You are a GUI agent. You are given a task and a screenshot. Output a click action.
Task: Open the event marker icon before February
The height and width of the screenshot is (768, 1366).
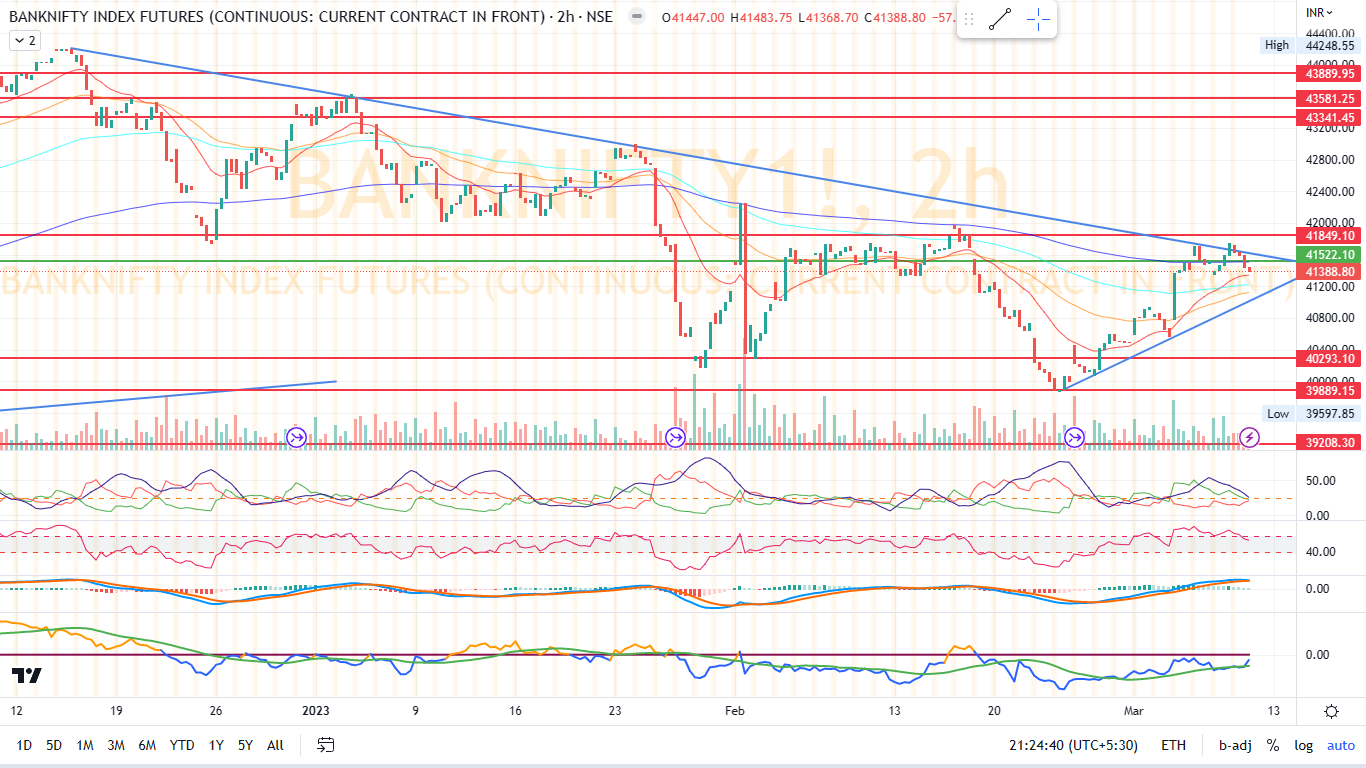(675, 437)
